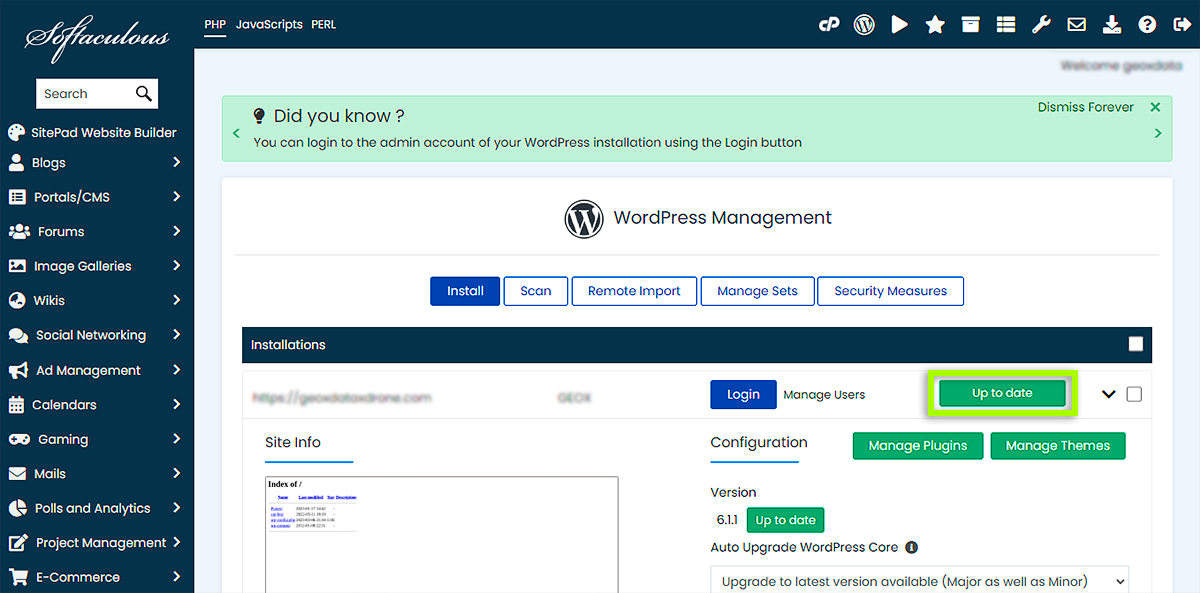The image size is (1200, 593).
Task: Click the logout icon at top right
Action: [1181, 25]
